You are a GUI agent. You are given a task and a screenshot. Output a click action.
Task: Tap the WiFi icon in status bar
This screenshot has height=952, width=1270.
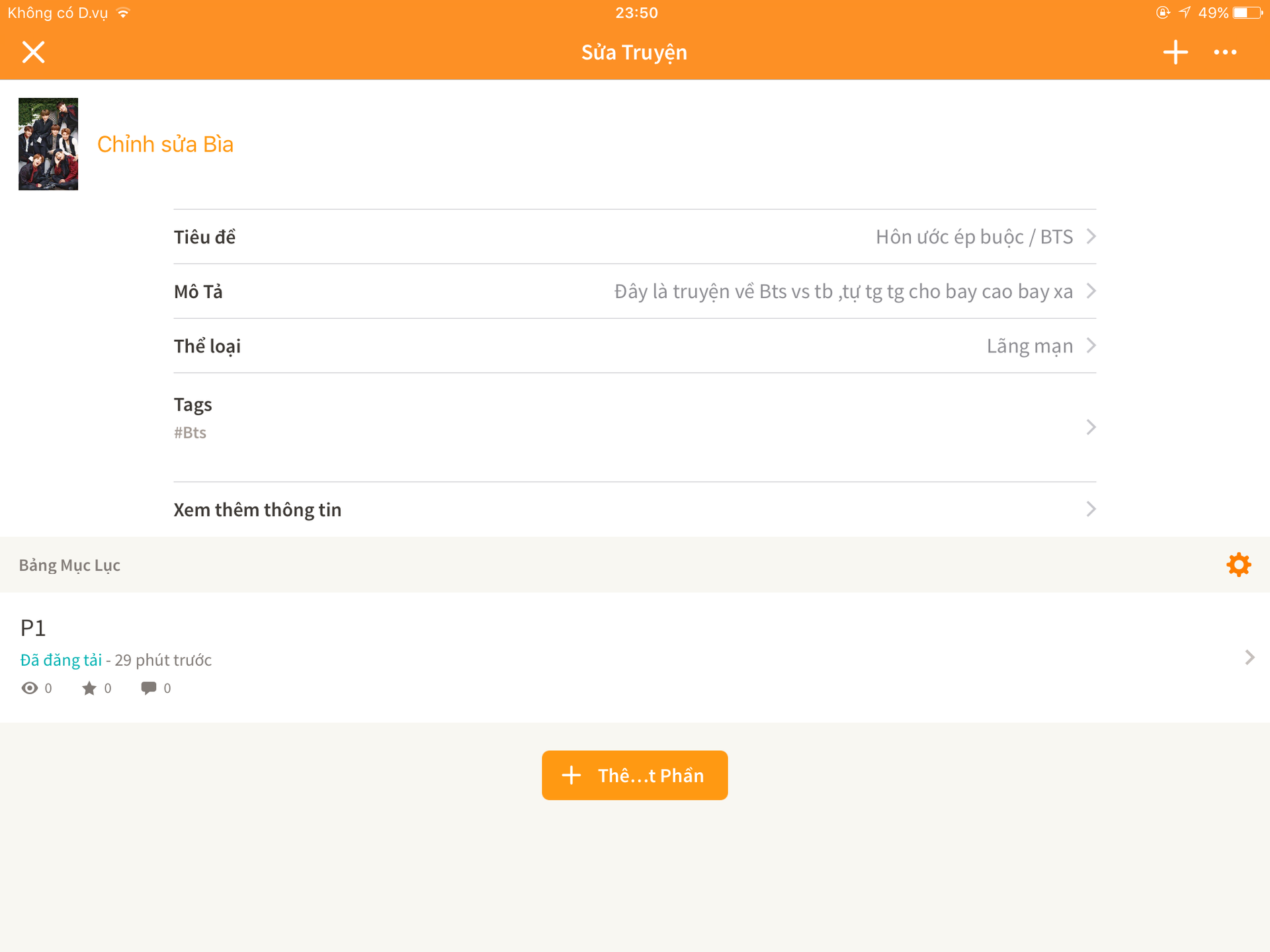pos(123,13)
